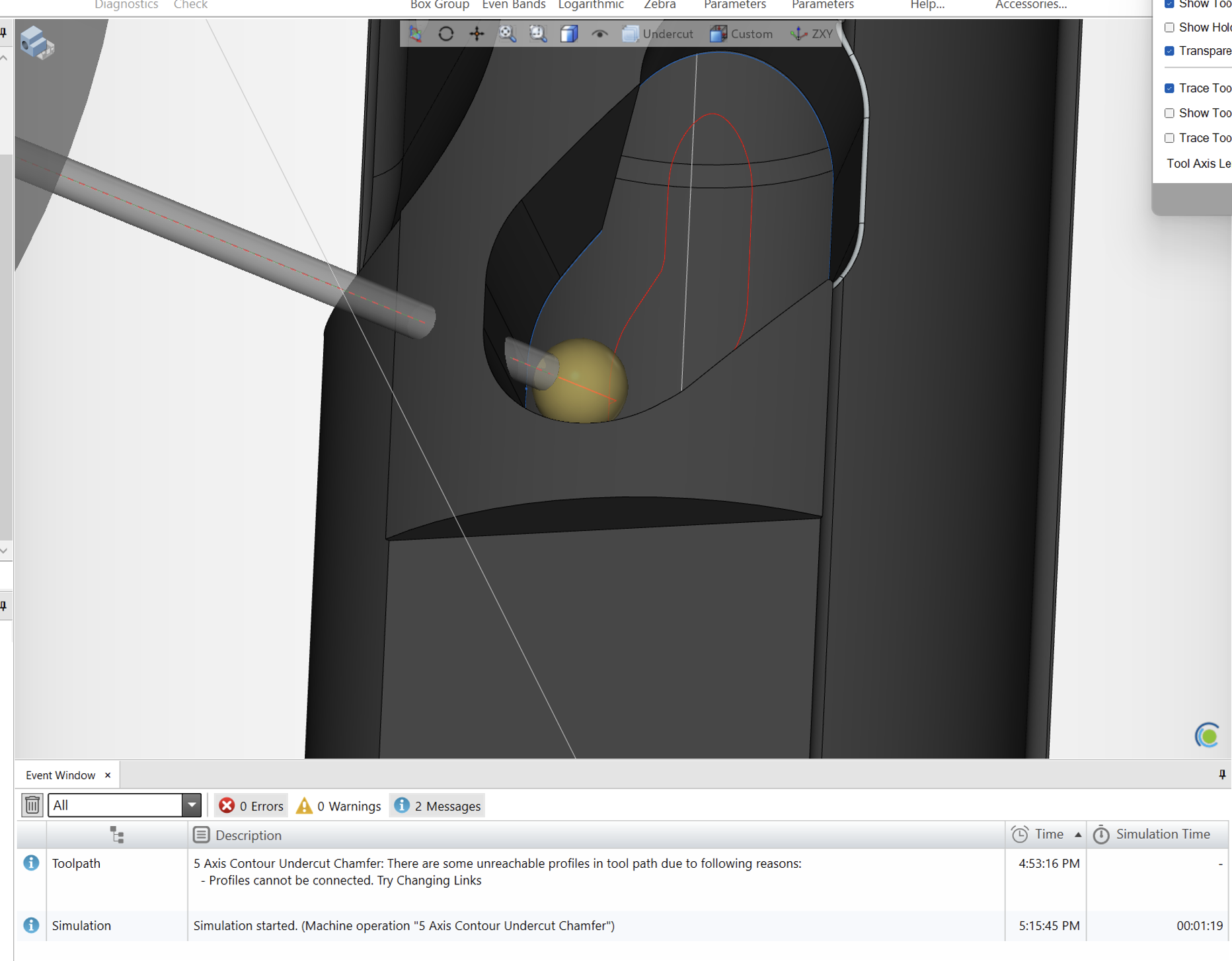Click the Toolpath row info icon
This screenshot has width=1232, height=961.
(31, 863)
